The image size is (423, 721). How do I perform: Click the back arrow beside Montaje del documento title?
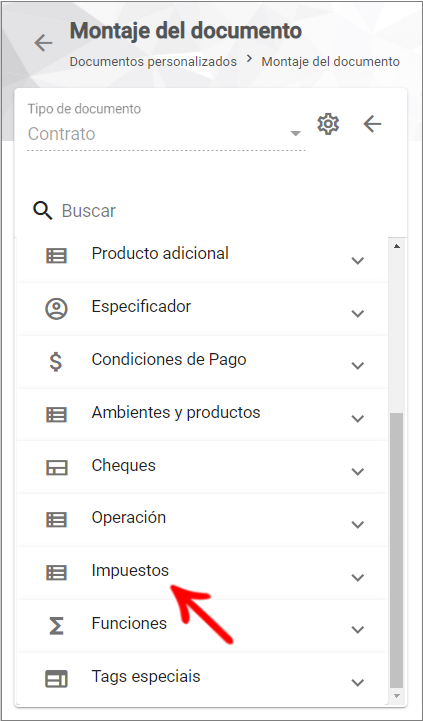tap(44, 43)
